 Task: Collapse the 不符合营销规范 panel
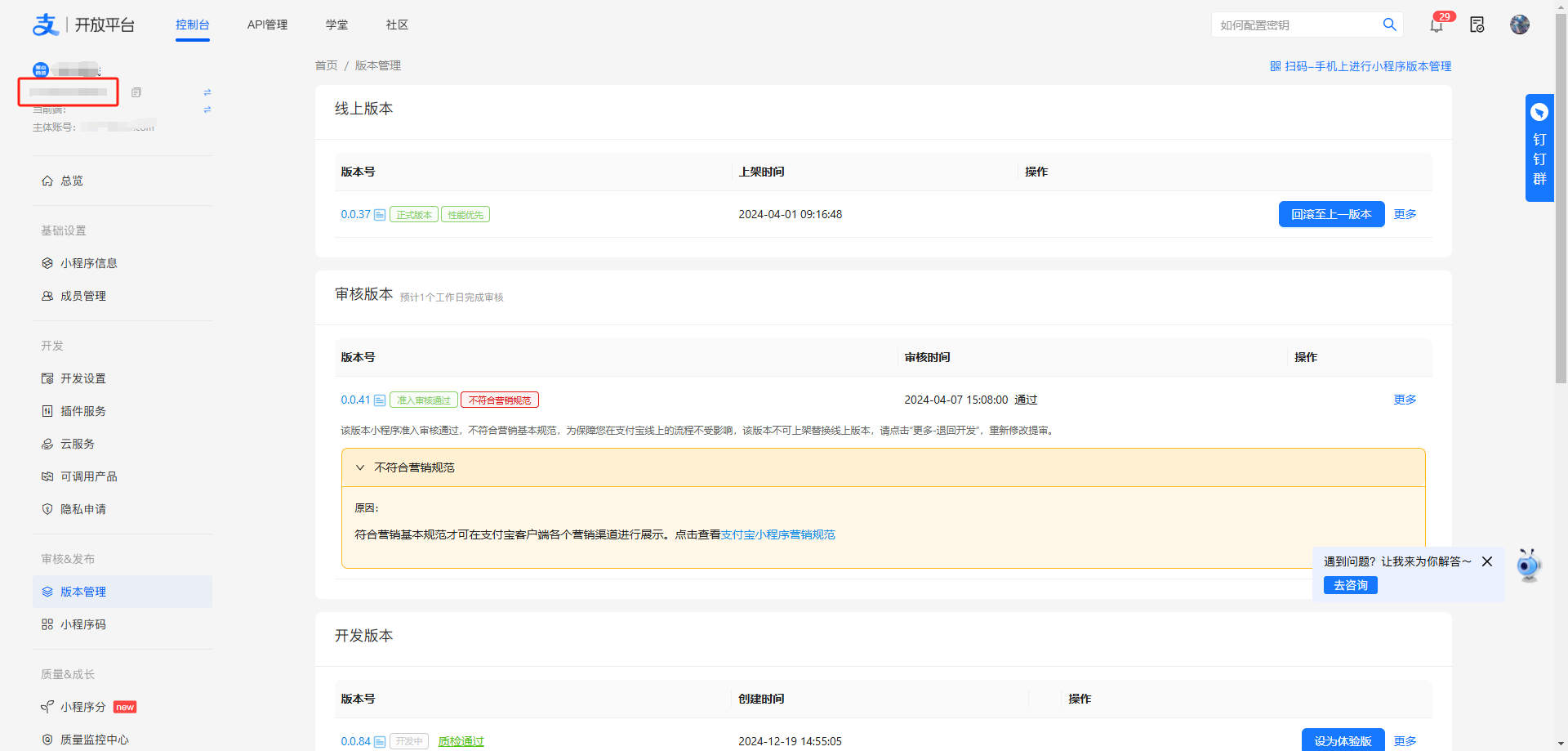tap(360, 467)
